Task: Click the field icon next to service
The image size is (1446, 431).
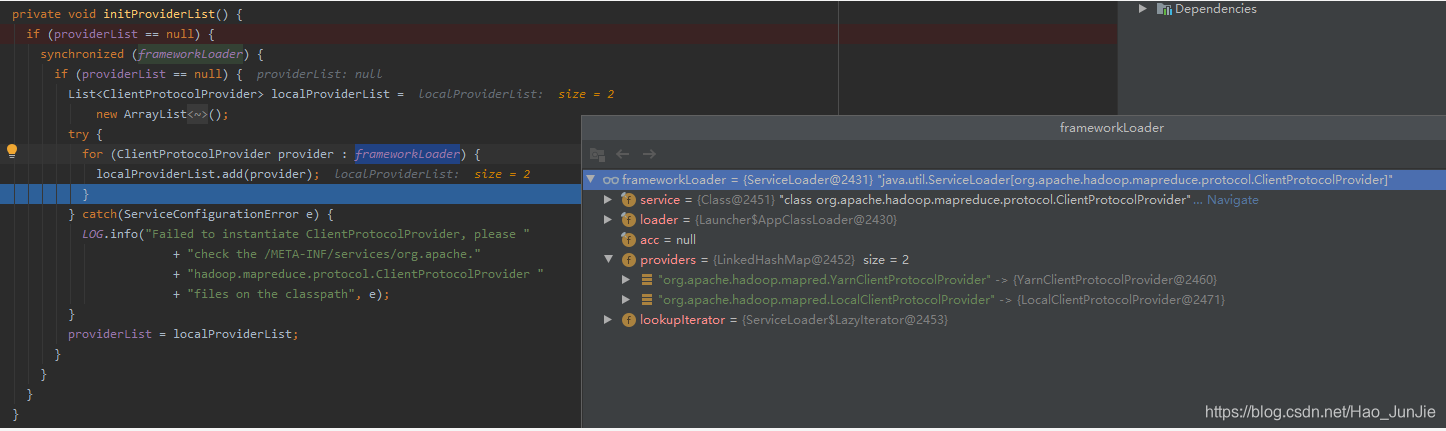Action: [628, 200]
